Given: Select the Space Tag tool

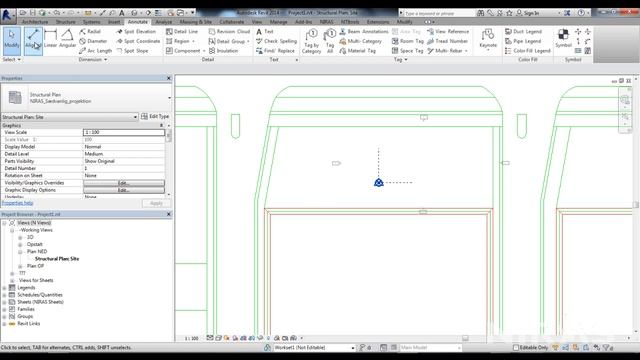Looking at the screenshot, I should click(407, 51).
